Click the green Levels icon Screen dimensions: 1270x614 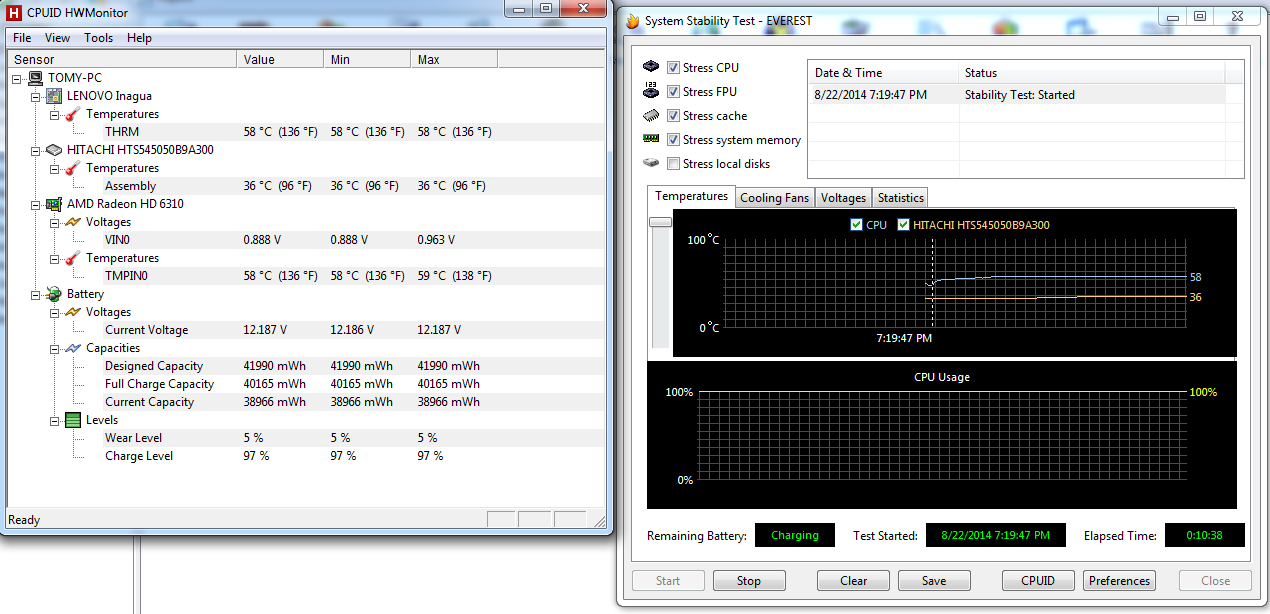tap(73, 420)
